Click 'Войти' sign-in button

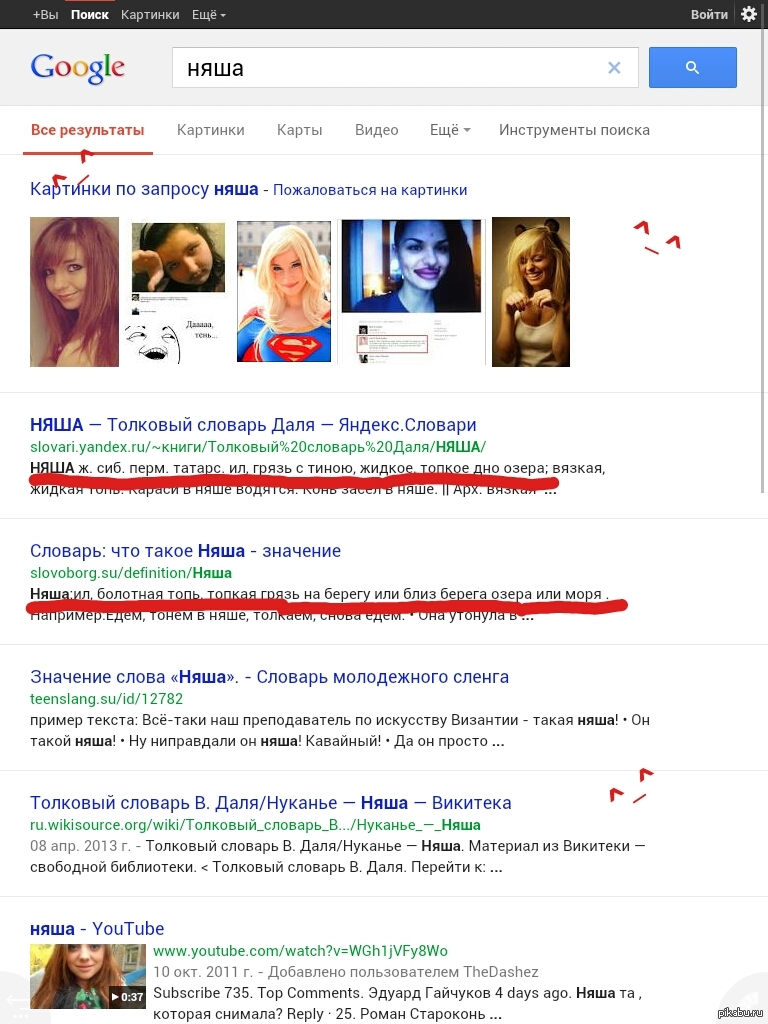click(709, 15)
